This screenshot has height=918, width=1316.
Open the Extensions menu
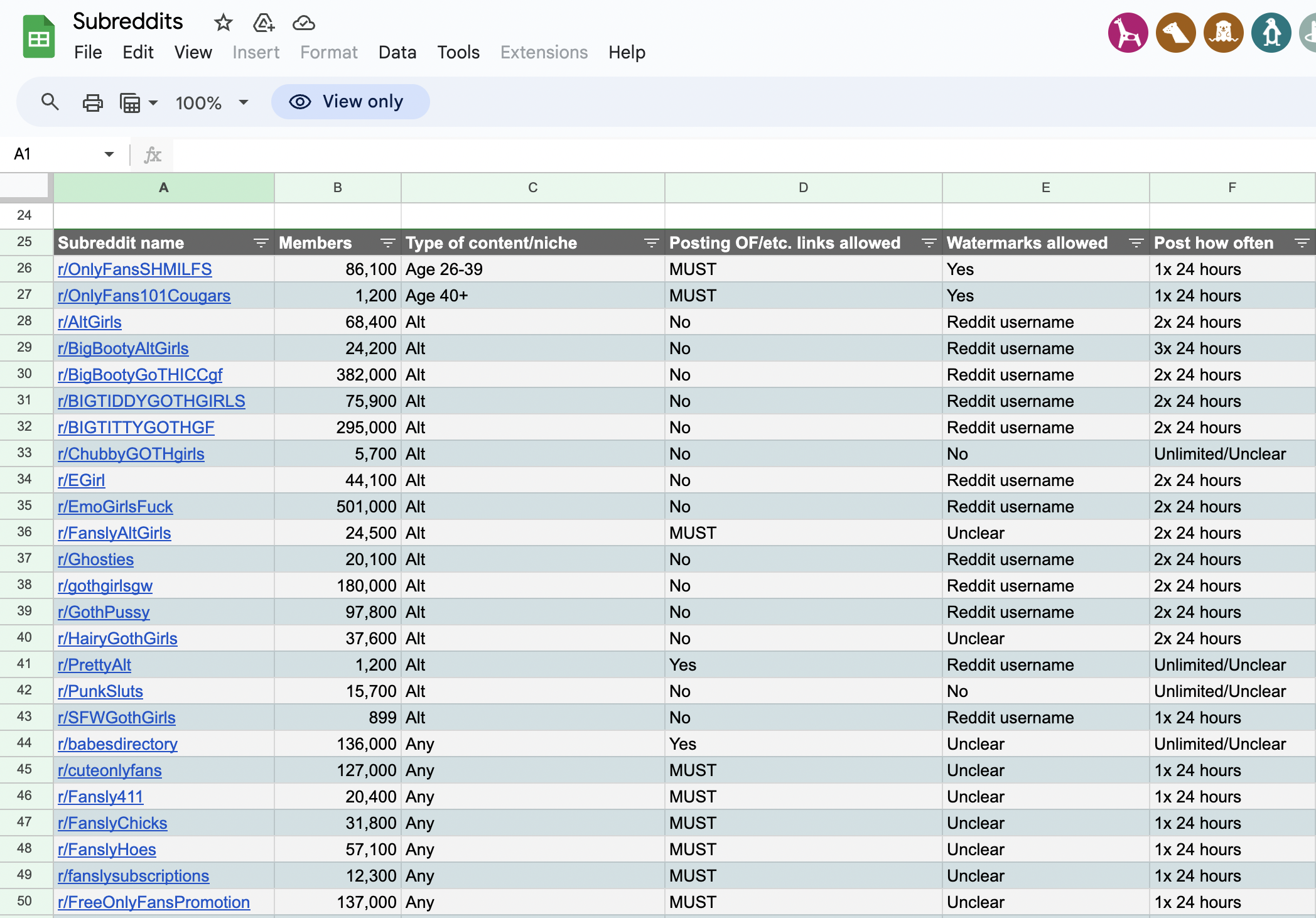pos(544,52)
